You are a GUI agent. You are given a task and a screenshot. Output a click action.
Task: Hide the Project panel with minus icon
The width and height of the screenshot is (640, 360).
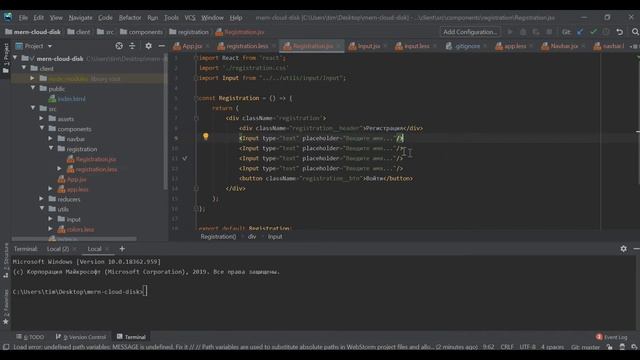(x=162, y=46)
